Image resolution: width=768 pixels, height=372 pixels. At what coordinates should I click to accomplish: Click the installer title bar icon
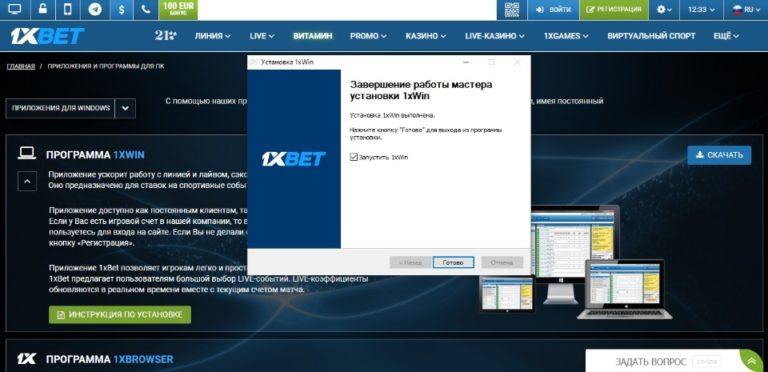[254, 62]
